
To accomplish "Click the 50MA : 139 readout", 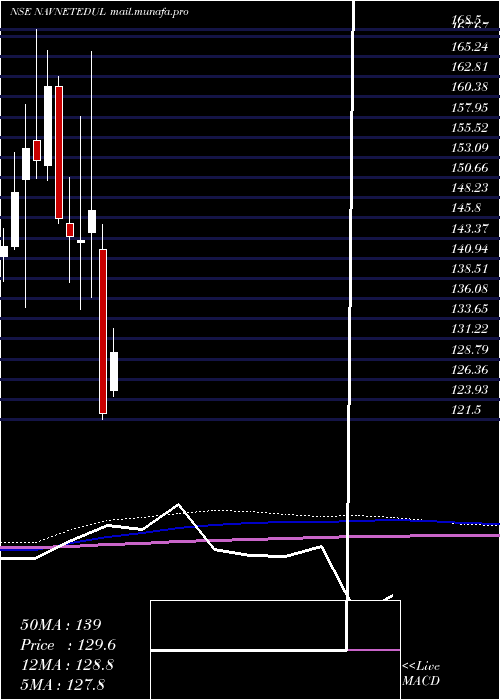I will 61,625.
